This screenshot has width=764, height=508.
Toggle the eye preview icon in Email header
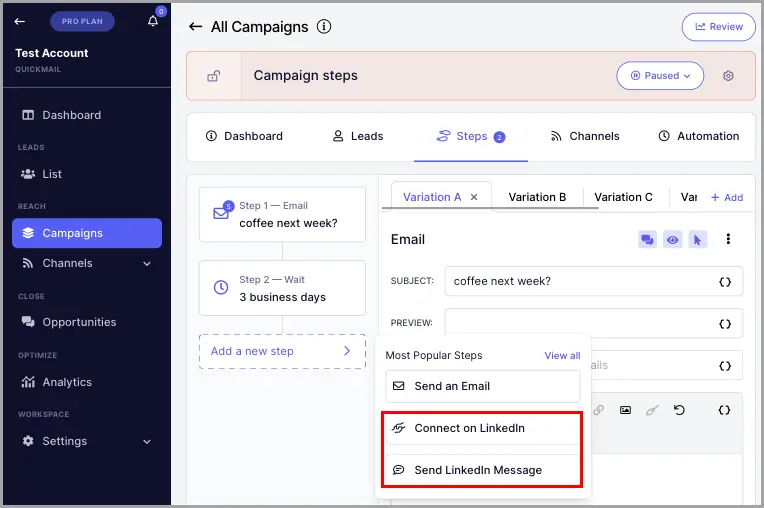[672, 240]
